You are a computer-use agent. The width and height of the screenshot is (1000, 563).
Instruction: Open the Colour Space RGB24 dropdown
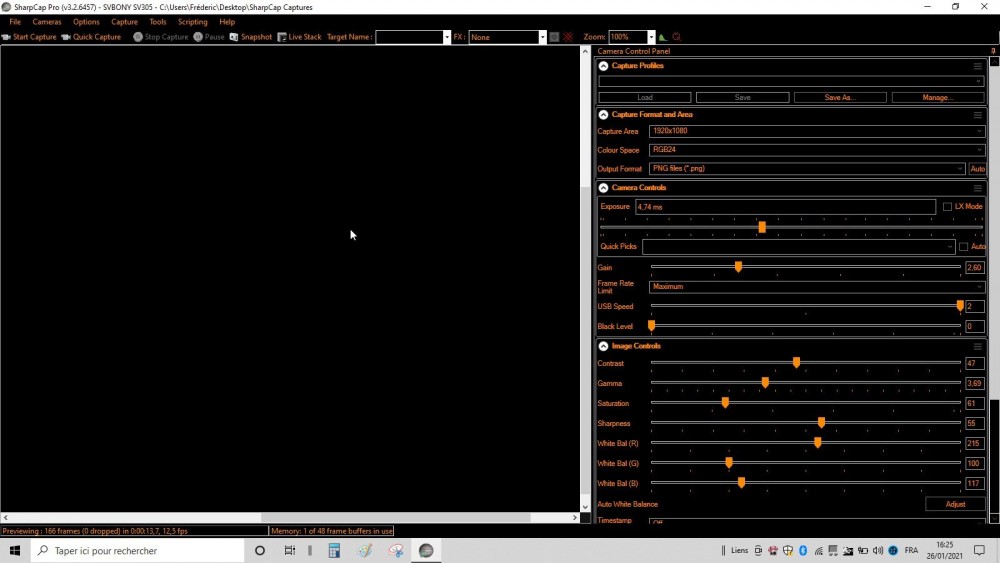pyautogui.click(x=817, y=150)
